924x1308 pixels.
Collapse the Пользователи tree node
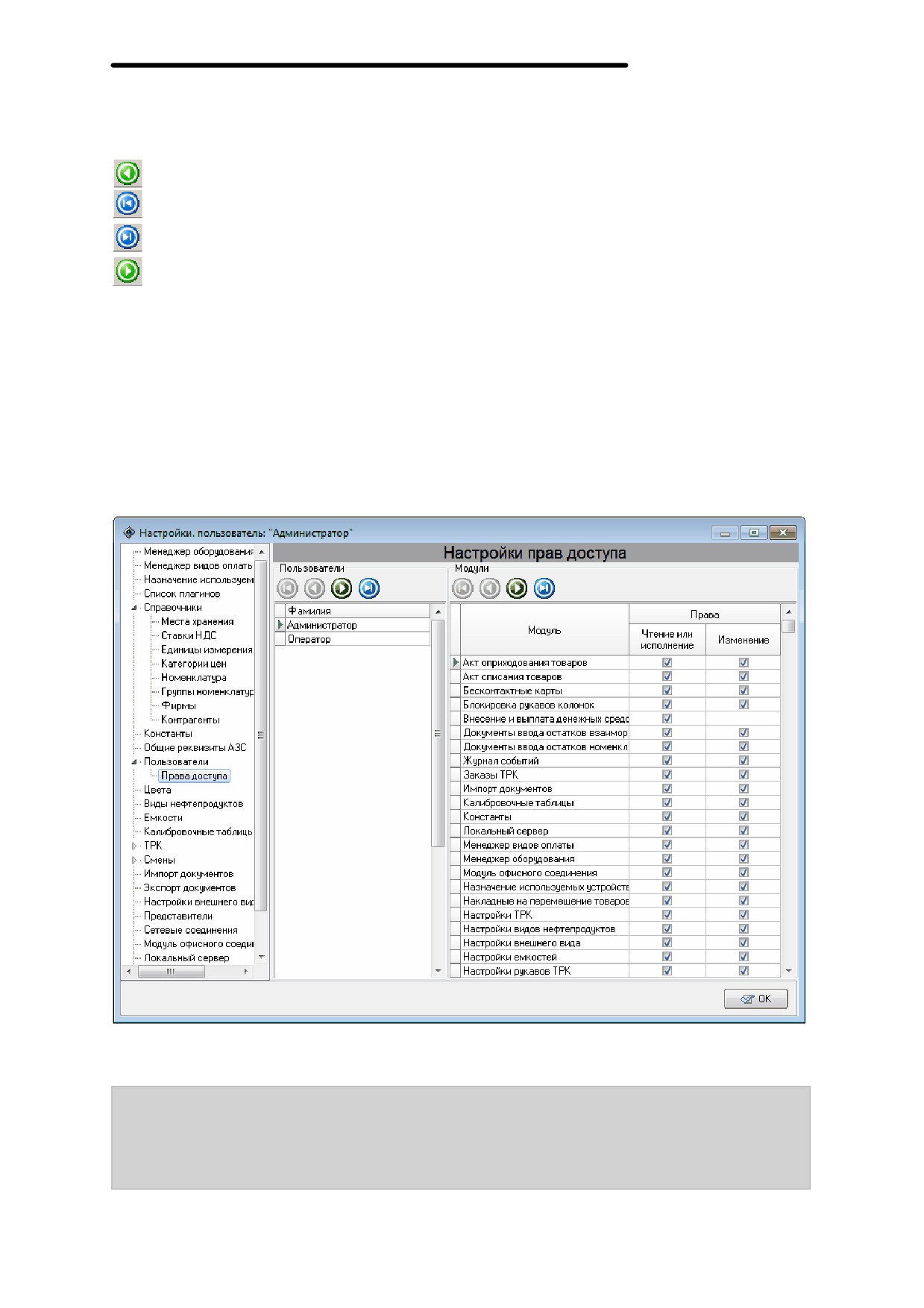point(134,761)
